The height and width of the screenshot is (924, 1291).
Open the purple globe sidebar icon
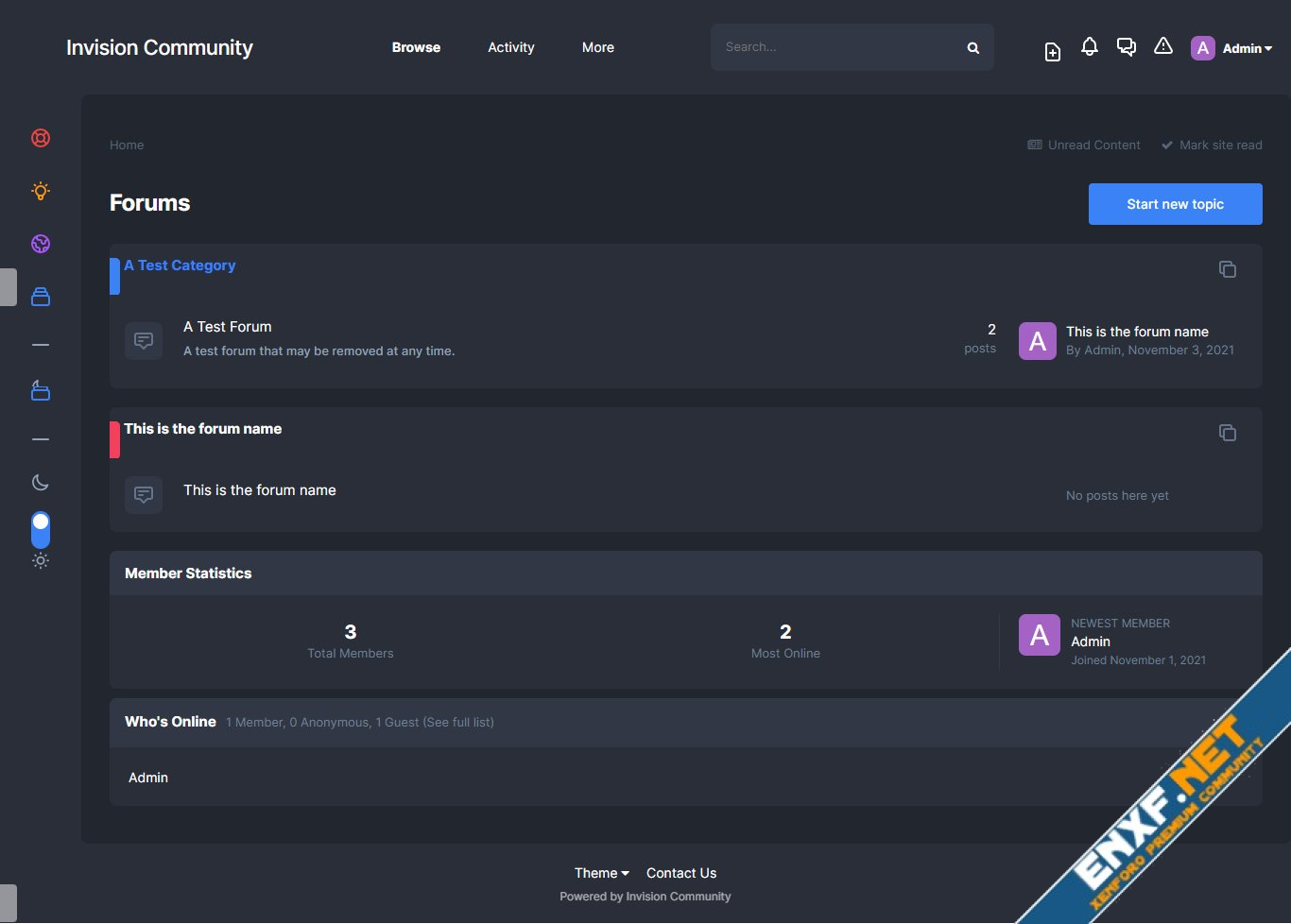click(41, 244)
